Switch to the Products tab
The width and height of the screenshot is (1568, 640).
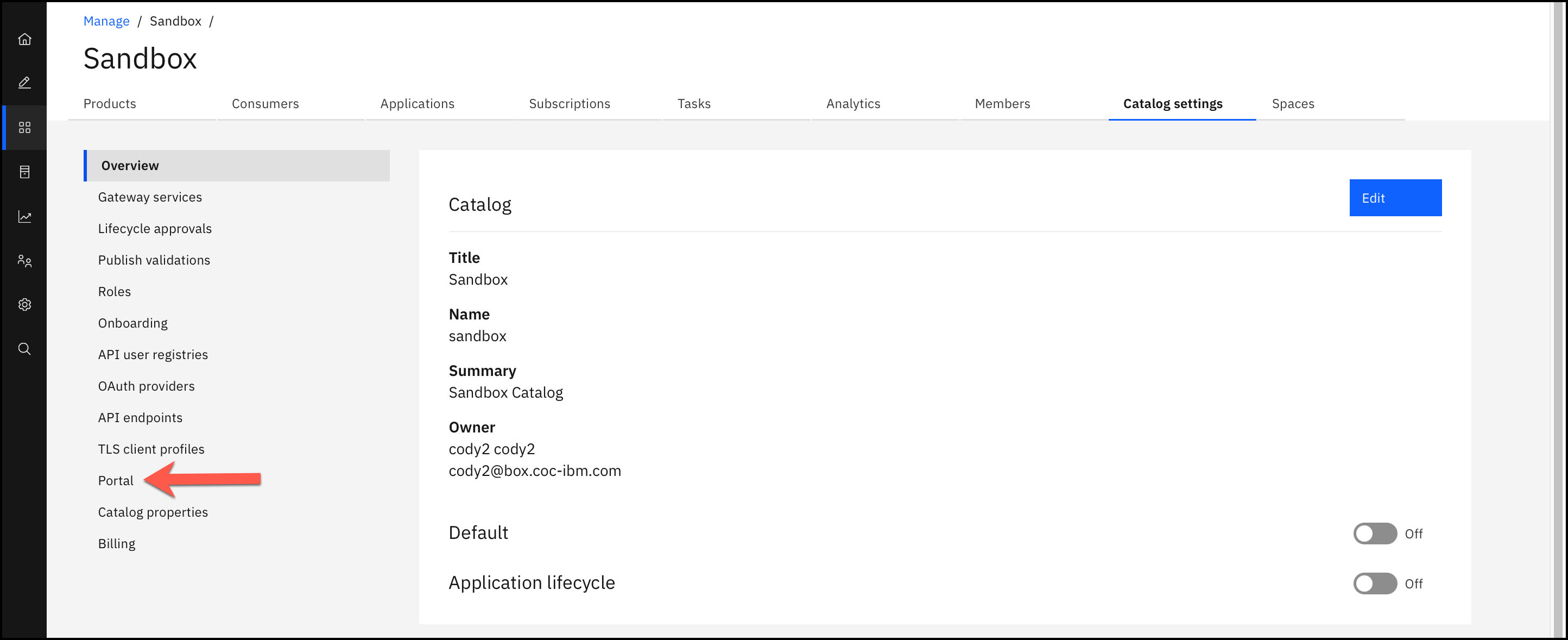(110, 104)
